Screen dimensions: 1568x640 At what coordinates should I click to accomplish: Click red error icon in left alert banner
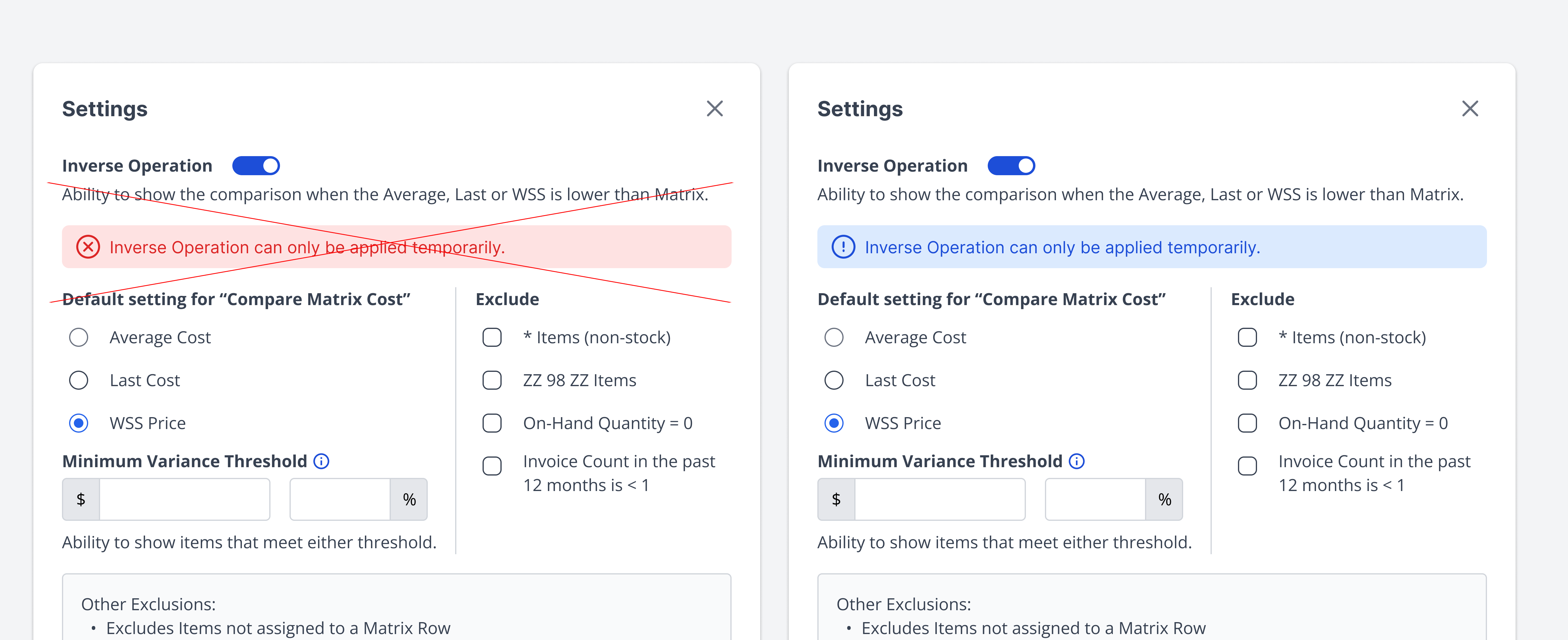point(88,247)
